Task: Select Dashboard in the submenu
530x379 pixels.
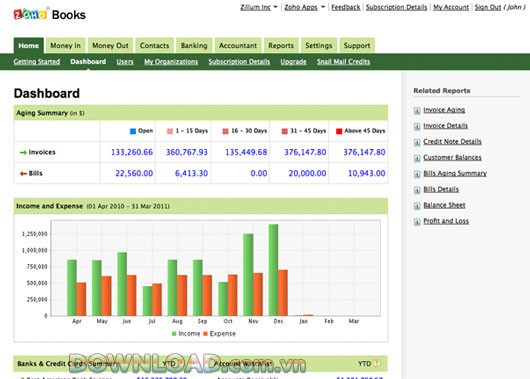Action: click(88, 62)
